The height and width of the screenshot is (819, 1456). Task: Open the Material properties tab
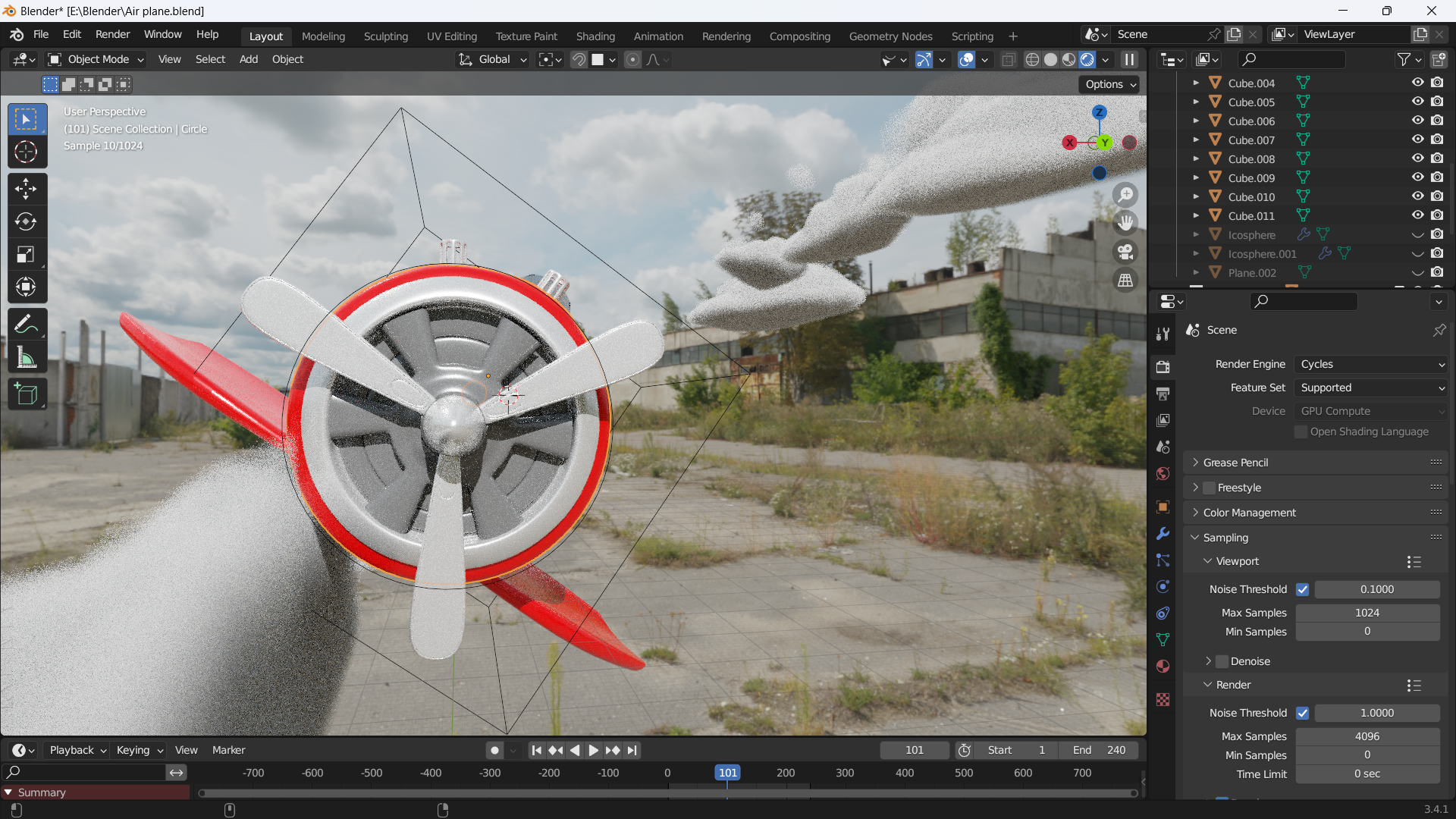[1163, 667]
